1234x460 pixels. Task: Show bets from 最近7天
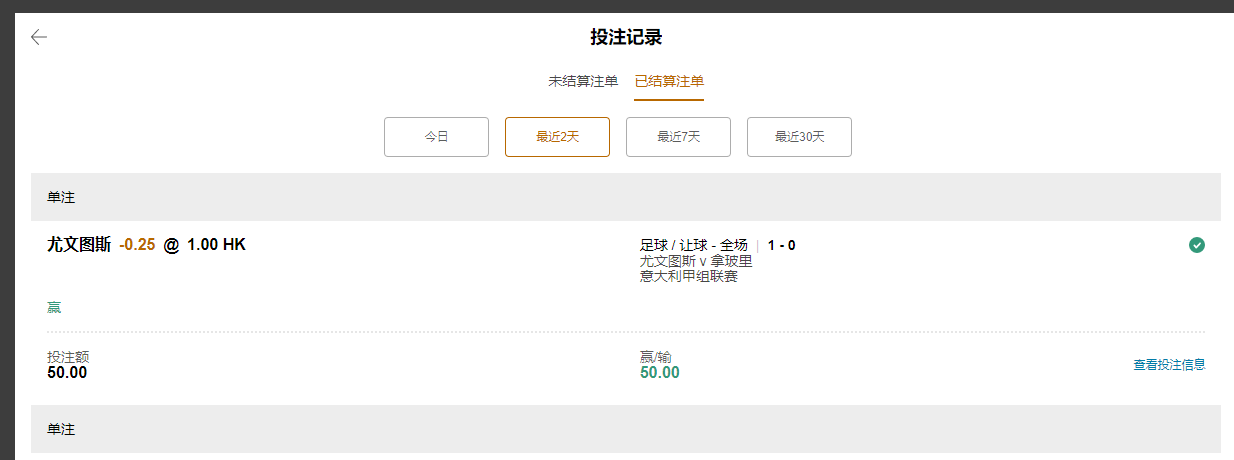(678, 137)
